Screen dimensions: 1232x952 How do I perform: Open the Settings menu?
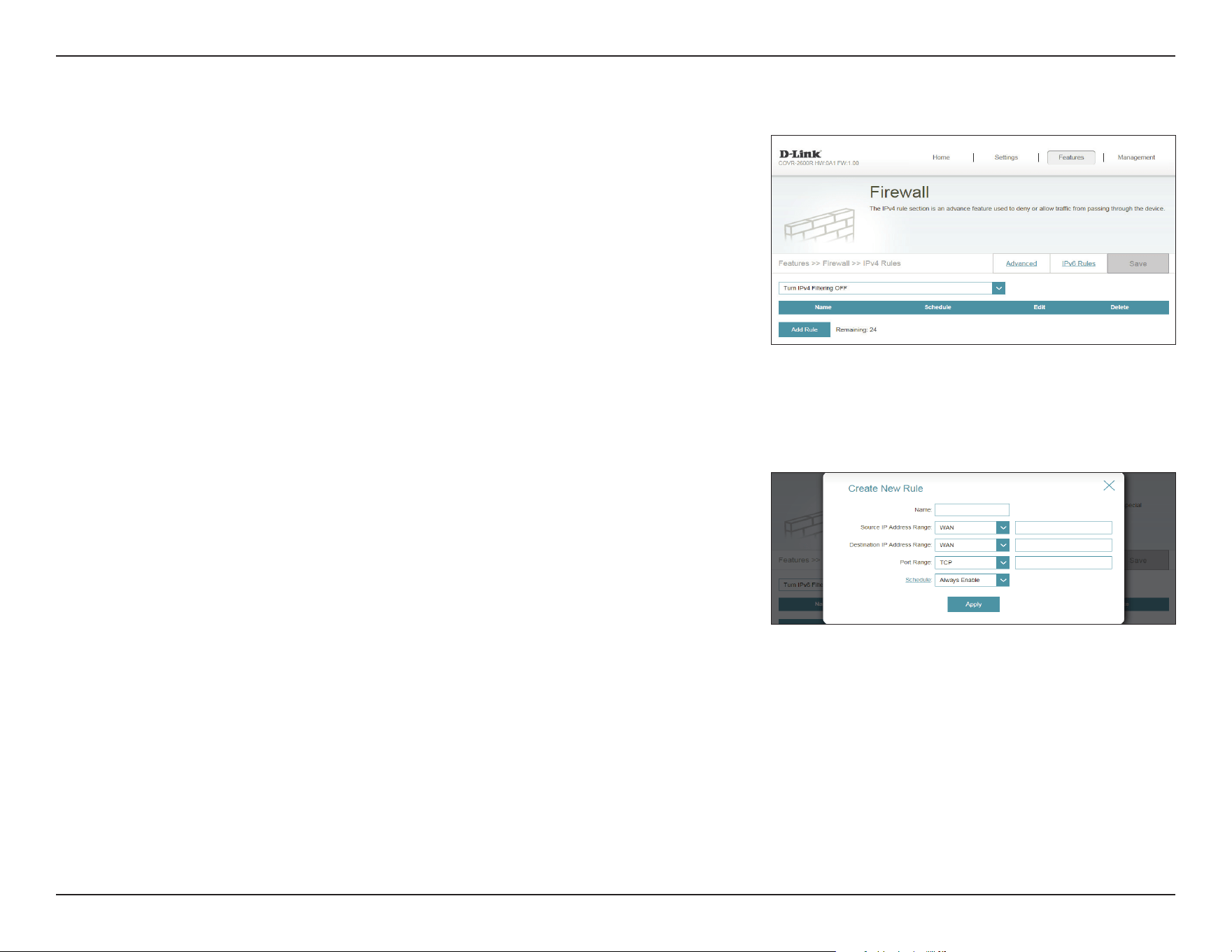[1006, 157]
